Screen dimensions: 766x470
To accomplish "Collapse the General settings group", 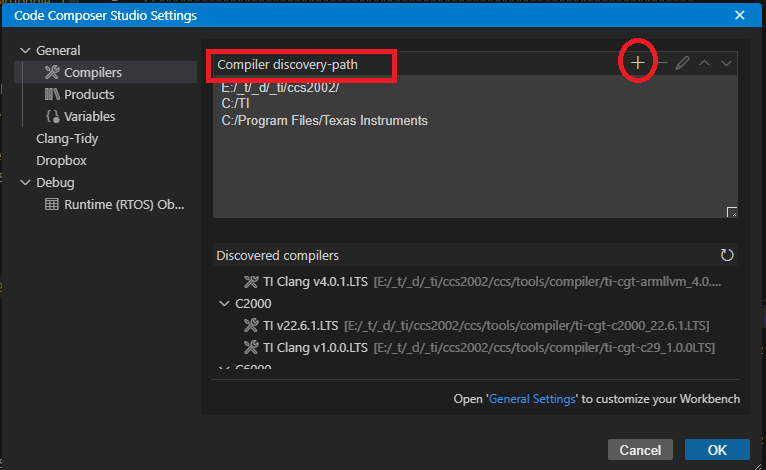I will tap(25, 50).
